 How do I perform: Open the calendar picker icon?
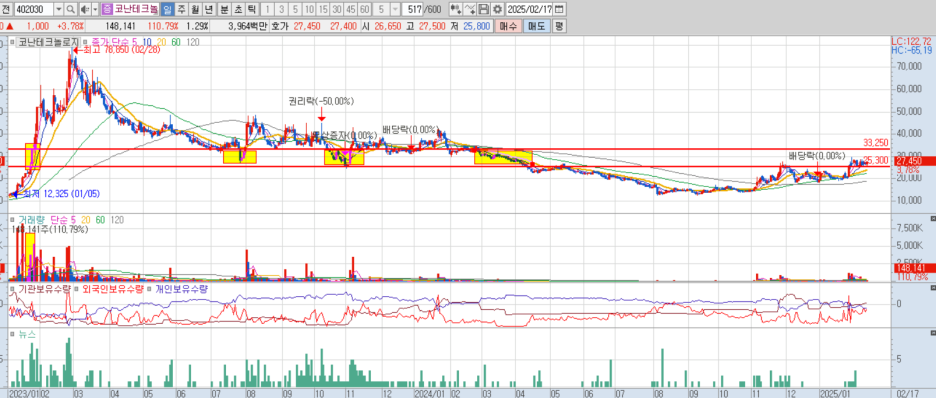click(x=559, y=9)
